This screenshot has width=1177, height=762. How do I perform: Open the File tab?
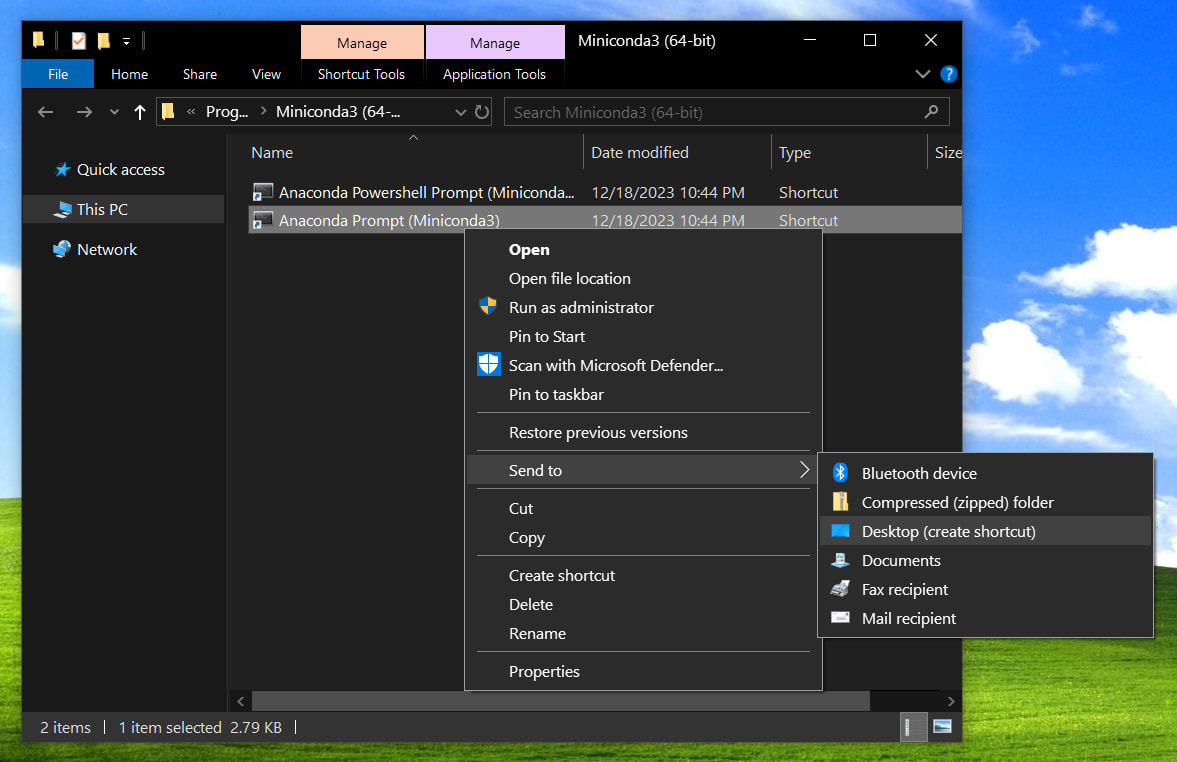(x=58, y=74)
